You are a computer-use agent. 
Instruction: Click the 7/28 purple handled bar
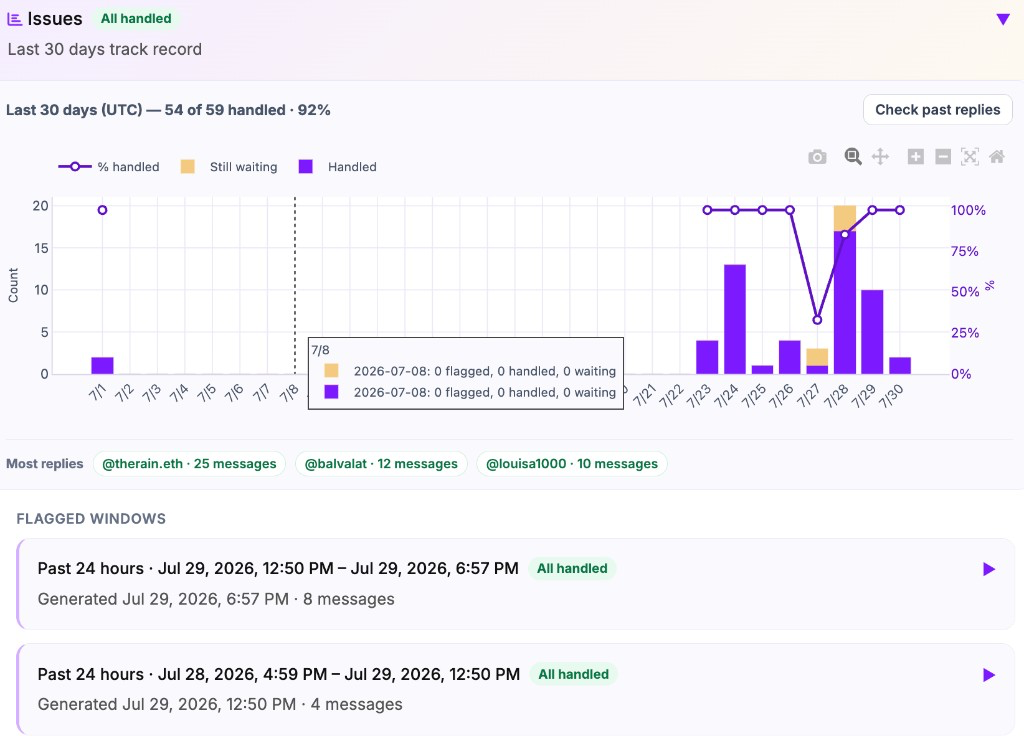[844, 302]
